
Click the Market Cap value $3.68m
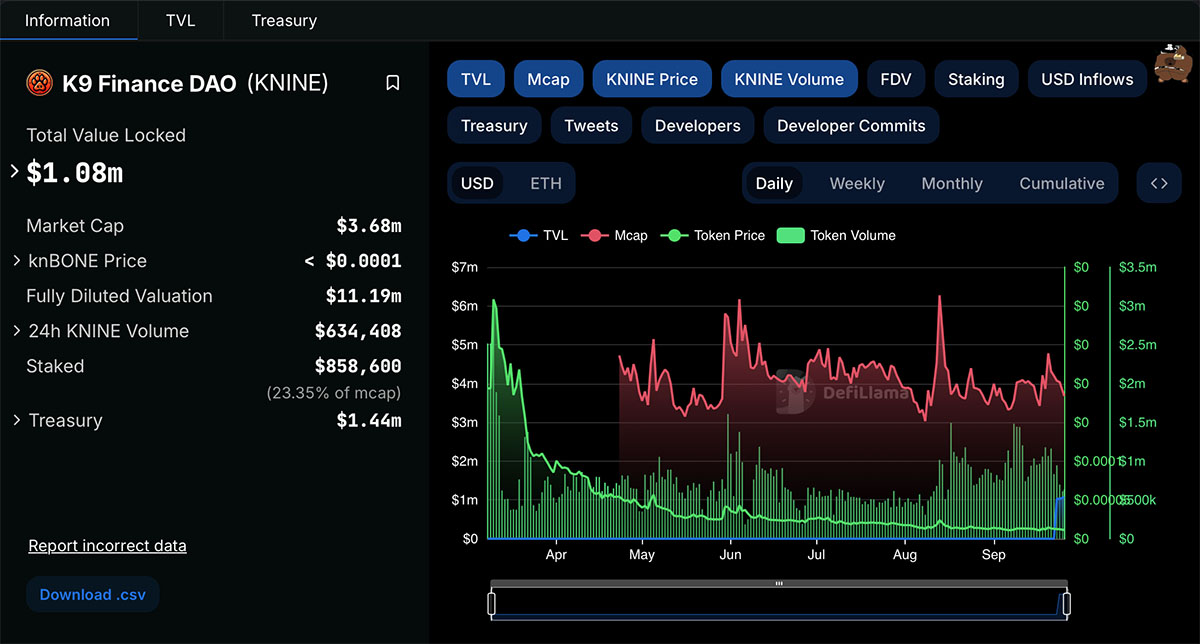click(x=369, y=226)
